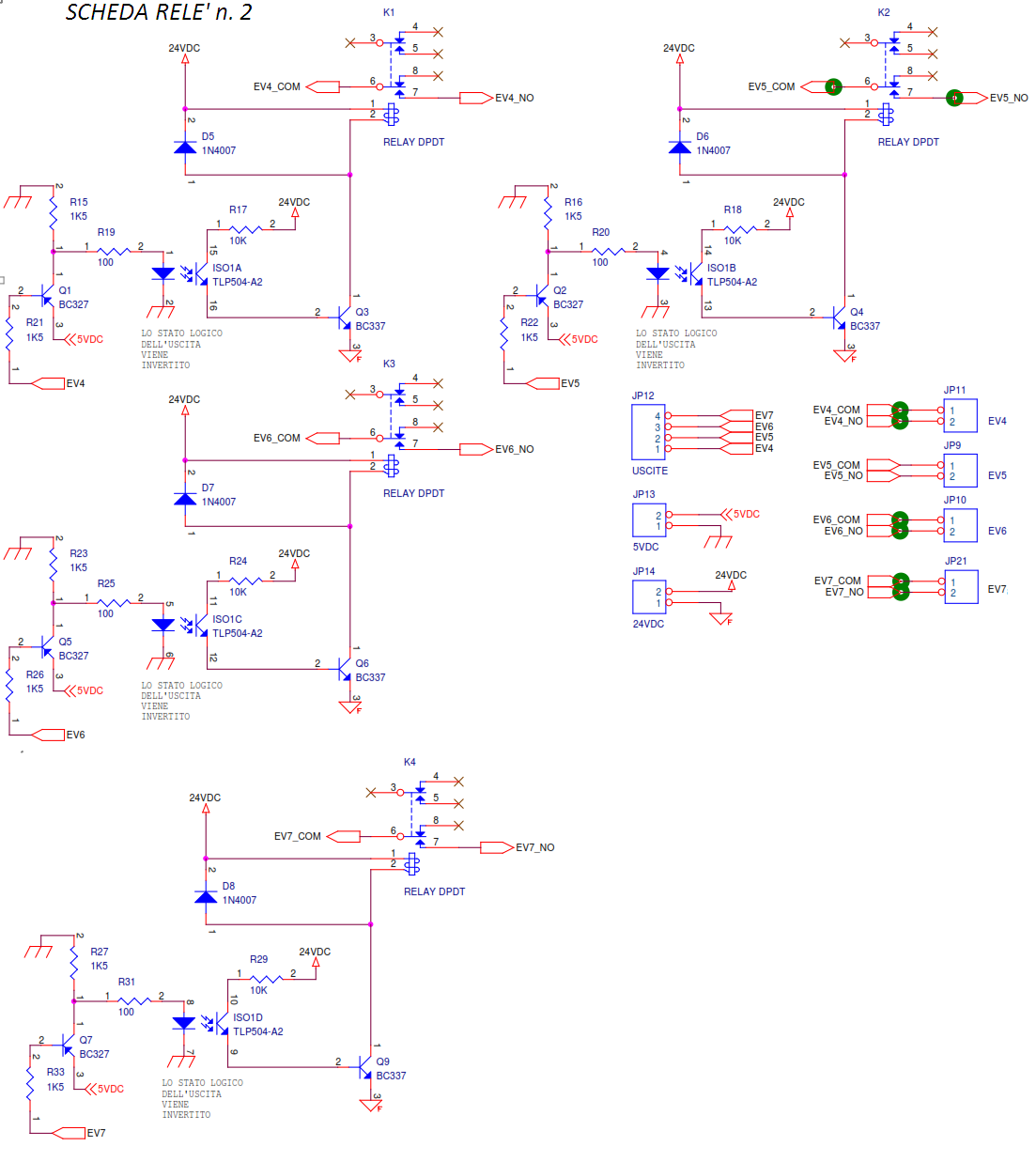Click the JP11 connector for EV4
1036x1162 pixels.
click(960, 416)
